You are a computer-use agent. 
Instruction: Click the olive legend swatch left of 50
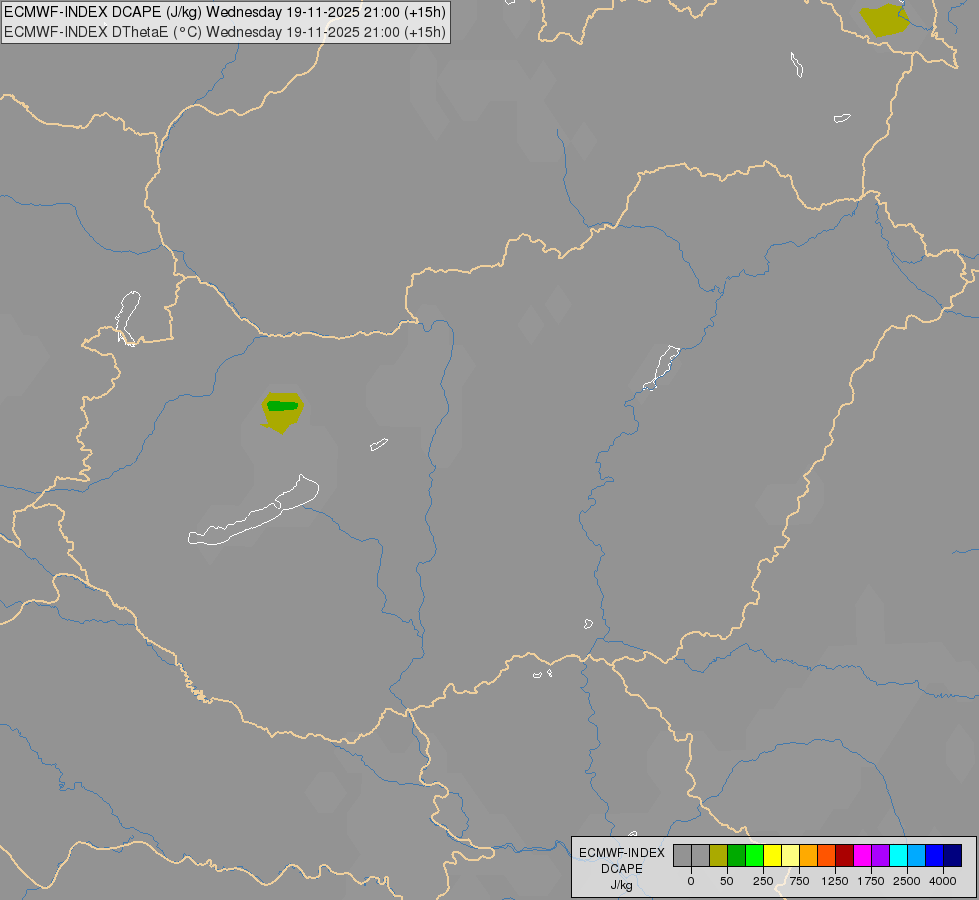(x=719, y=856)
